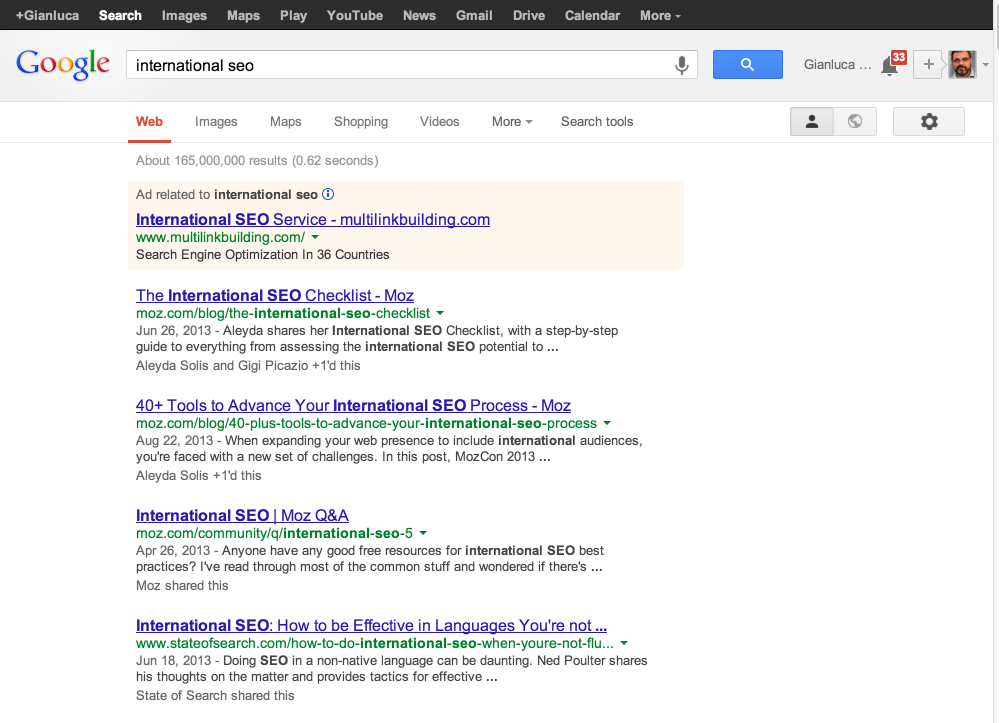The height and width of the screenshot is (723, 999).
Task: Open green arrow beside international-seo-checklist URL
Action: point(440,314)
